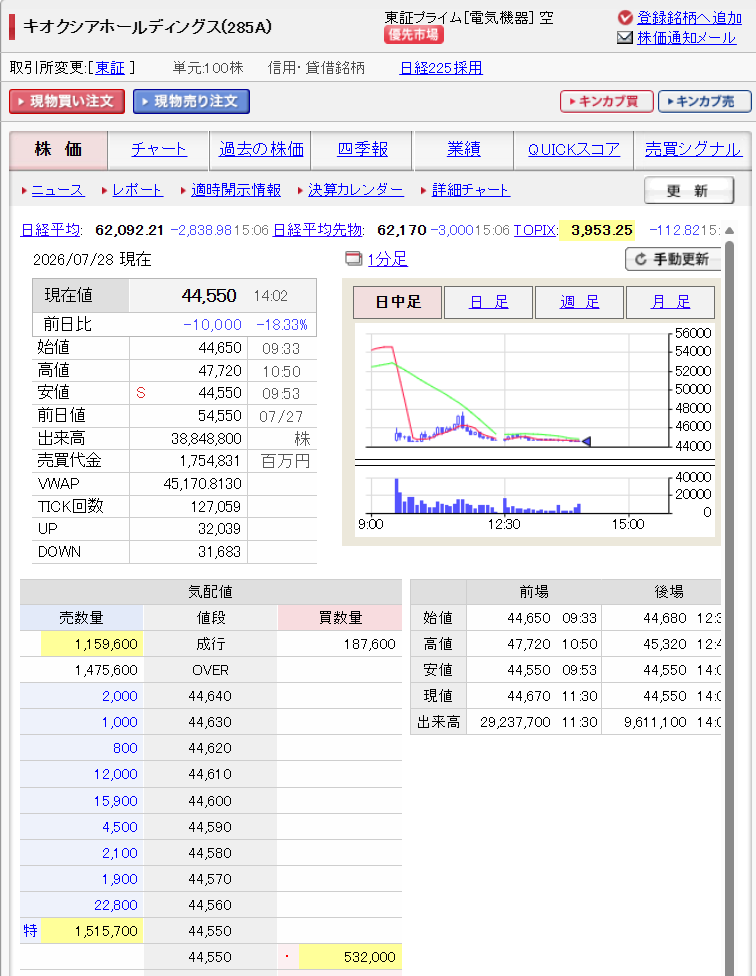Switch chart to 週足
This screenshot has width=756, height=976.
579,303
